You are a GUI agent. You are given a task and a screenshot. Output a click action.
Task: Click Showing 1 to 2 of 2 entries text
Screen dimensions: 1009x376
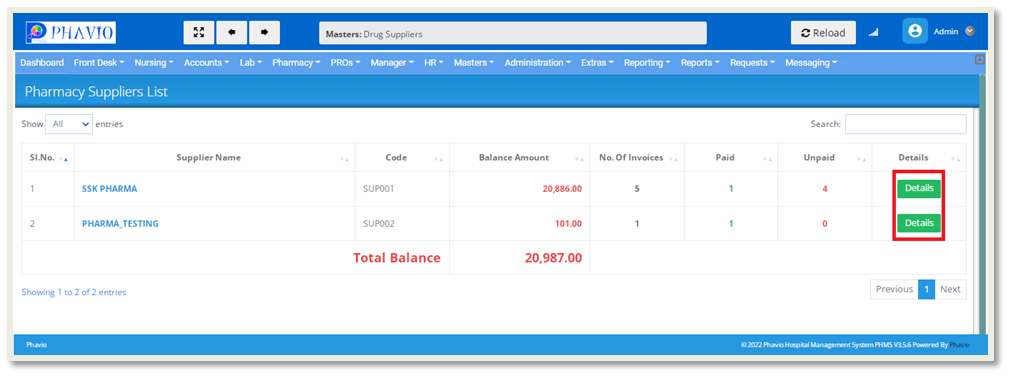click(74, 292)
